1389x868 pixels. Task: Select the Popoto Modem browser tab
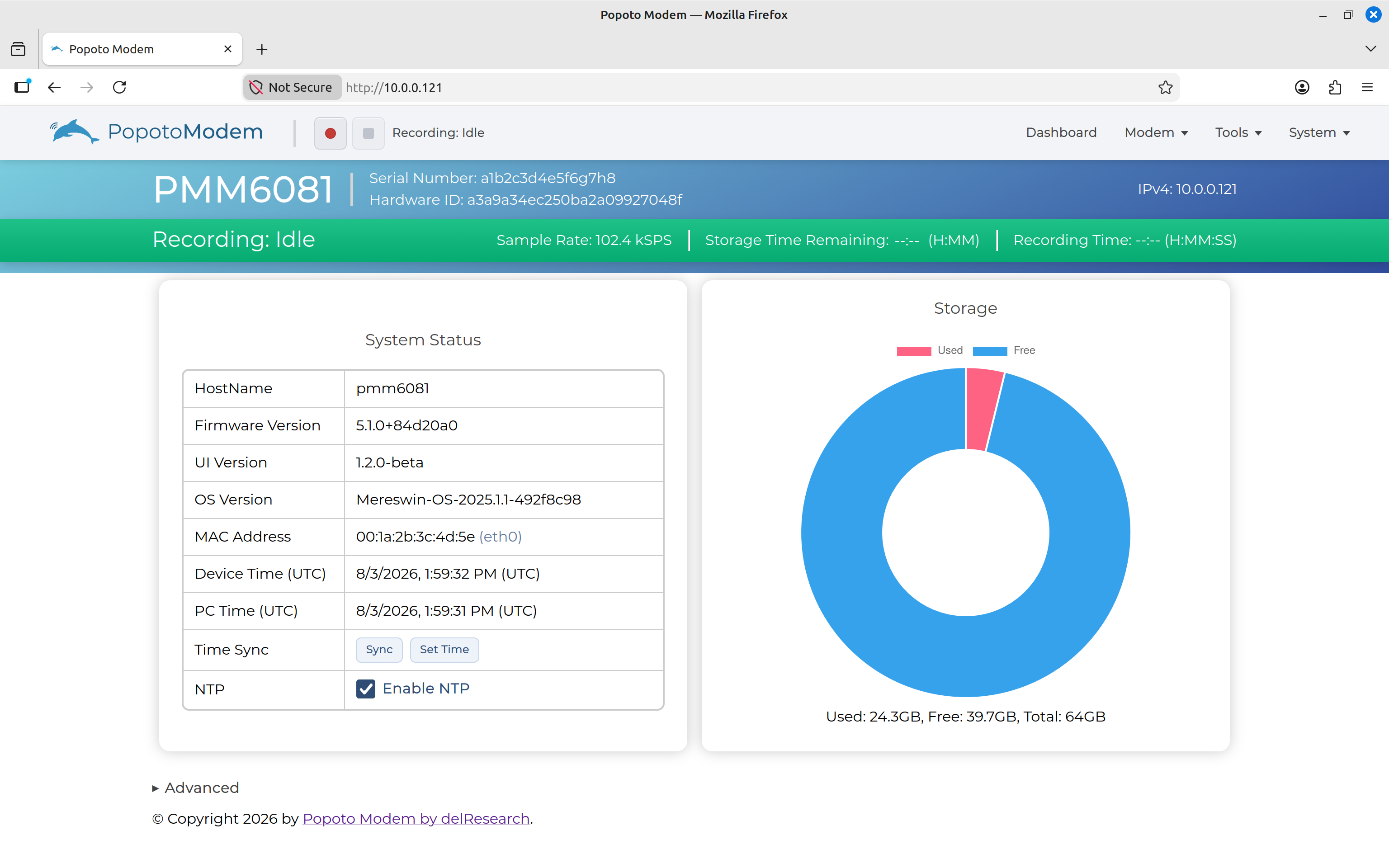pyautogui.click(x=142, y=49)
